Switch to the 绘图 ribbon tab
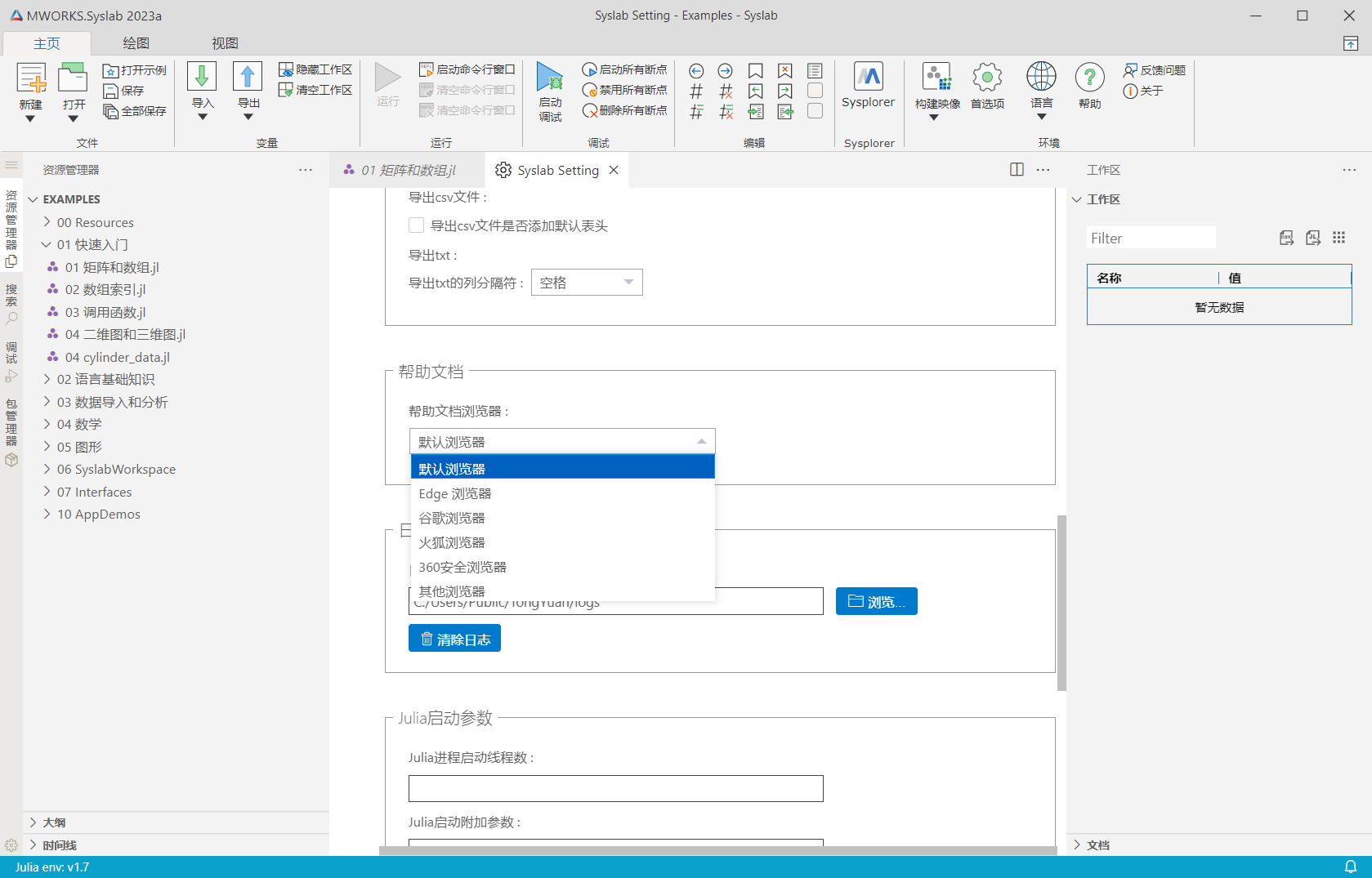Image resolution: width=1372 pixels, height=878 pixels. 136,43
